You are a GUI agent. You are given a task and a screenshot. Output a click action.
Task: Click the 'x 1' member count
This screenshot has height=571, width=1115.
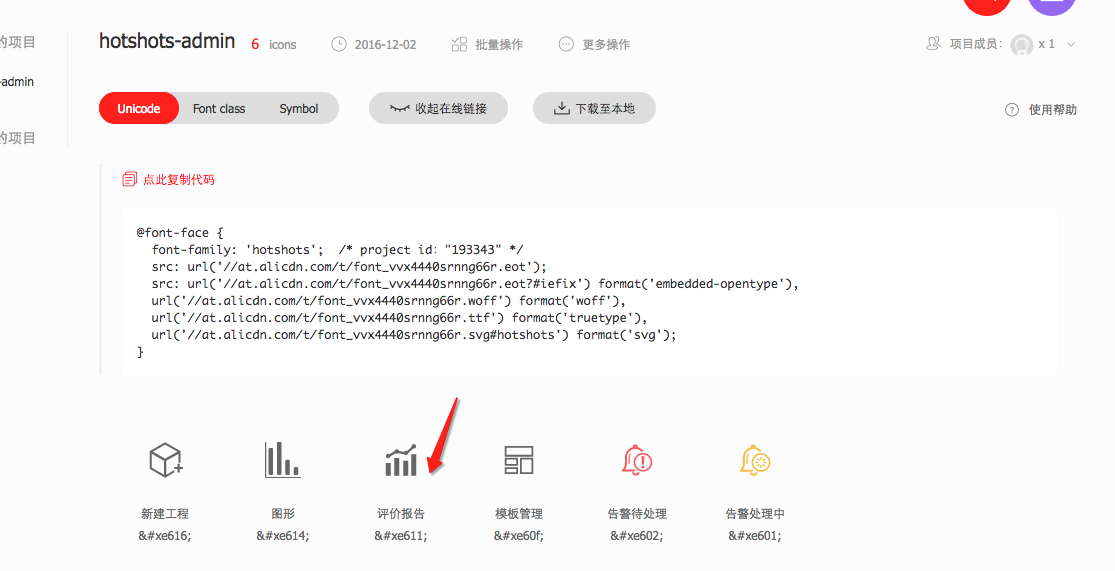coord(1047,44)
